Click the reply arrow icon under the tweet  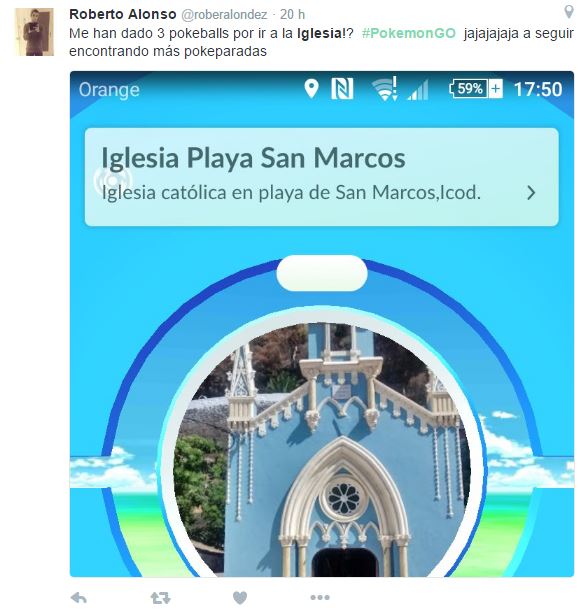pos(78,598)
